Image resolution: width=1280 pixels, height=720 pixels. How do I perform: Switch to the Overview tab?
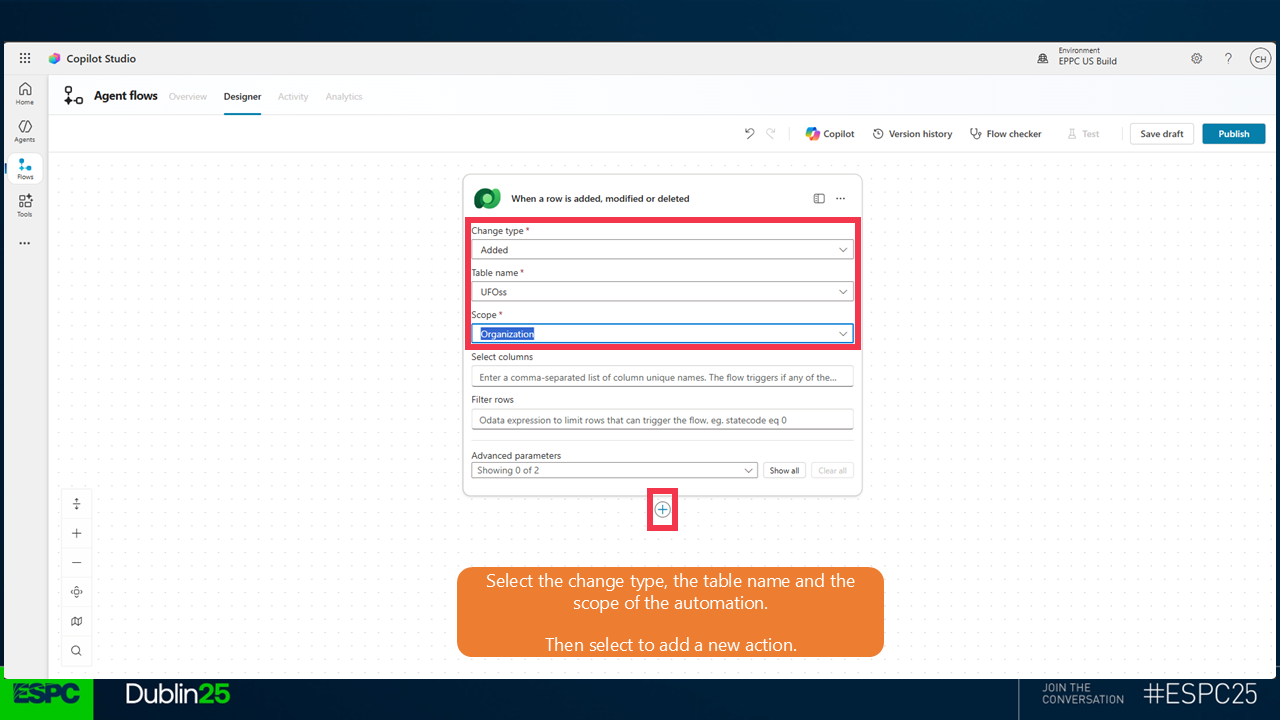pos(188,97)
